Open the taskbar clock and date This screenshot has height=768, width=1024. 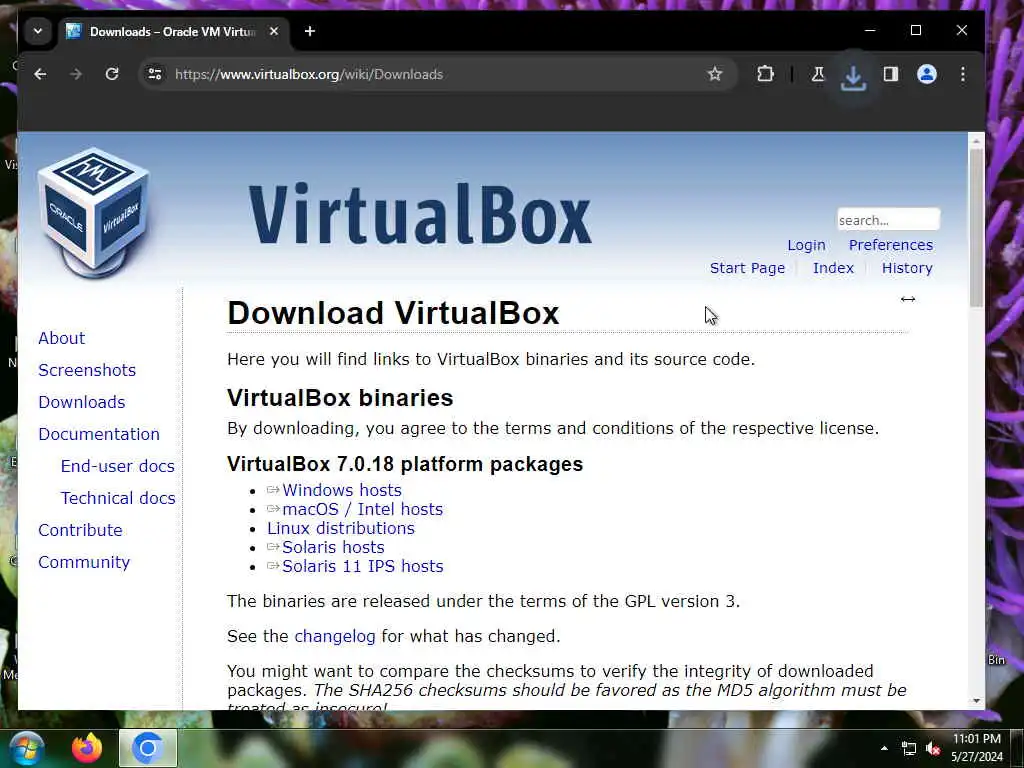click(977, 748)
